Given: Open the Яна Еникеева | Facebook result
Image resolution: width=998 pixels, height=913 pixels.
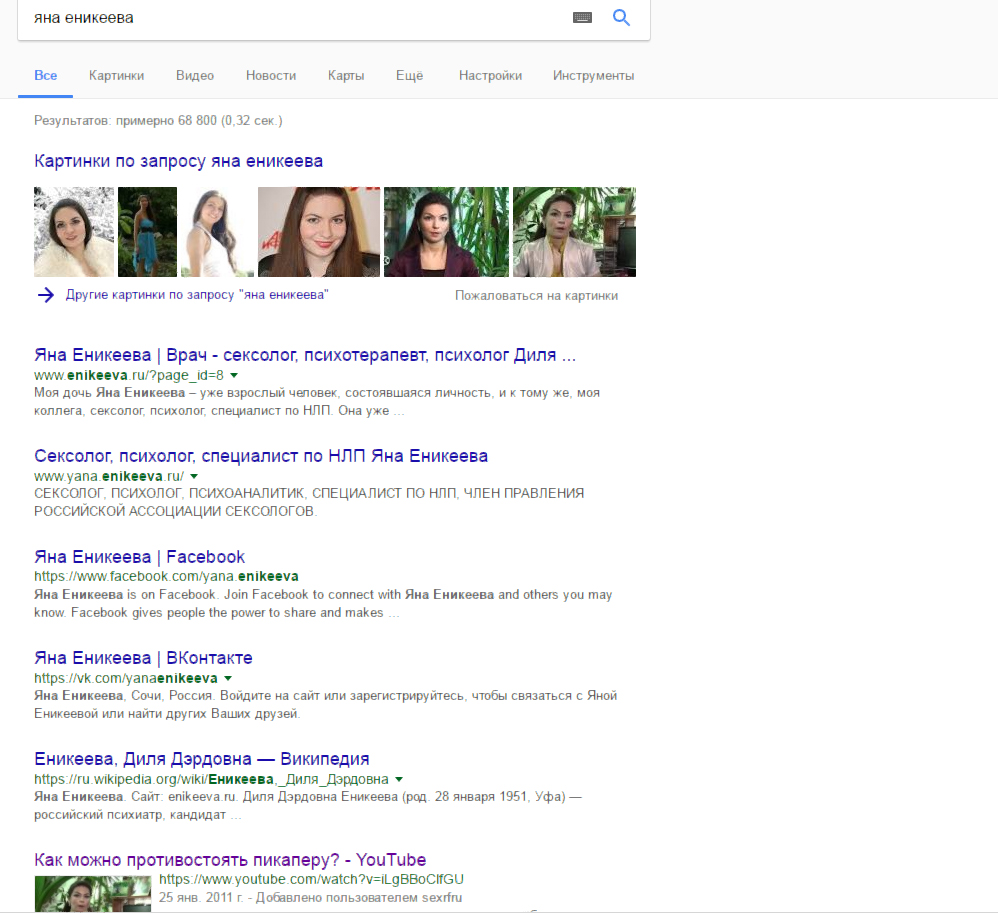Looking at the screenshot, I should click(139, 557).
